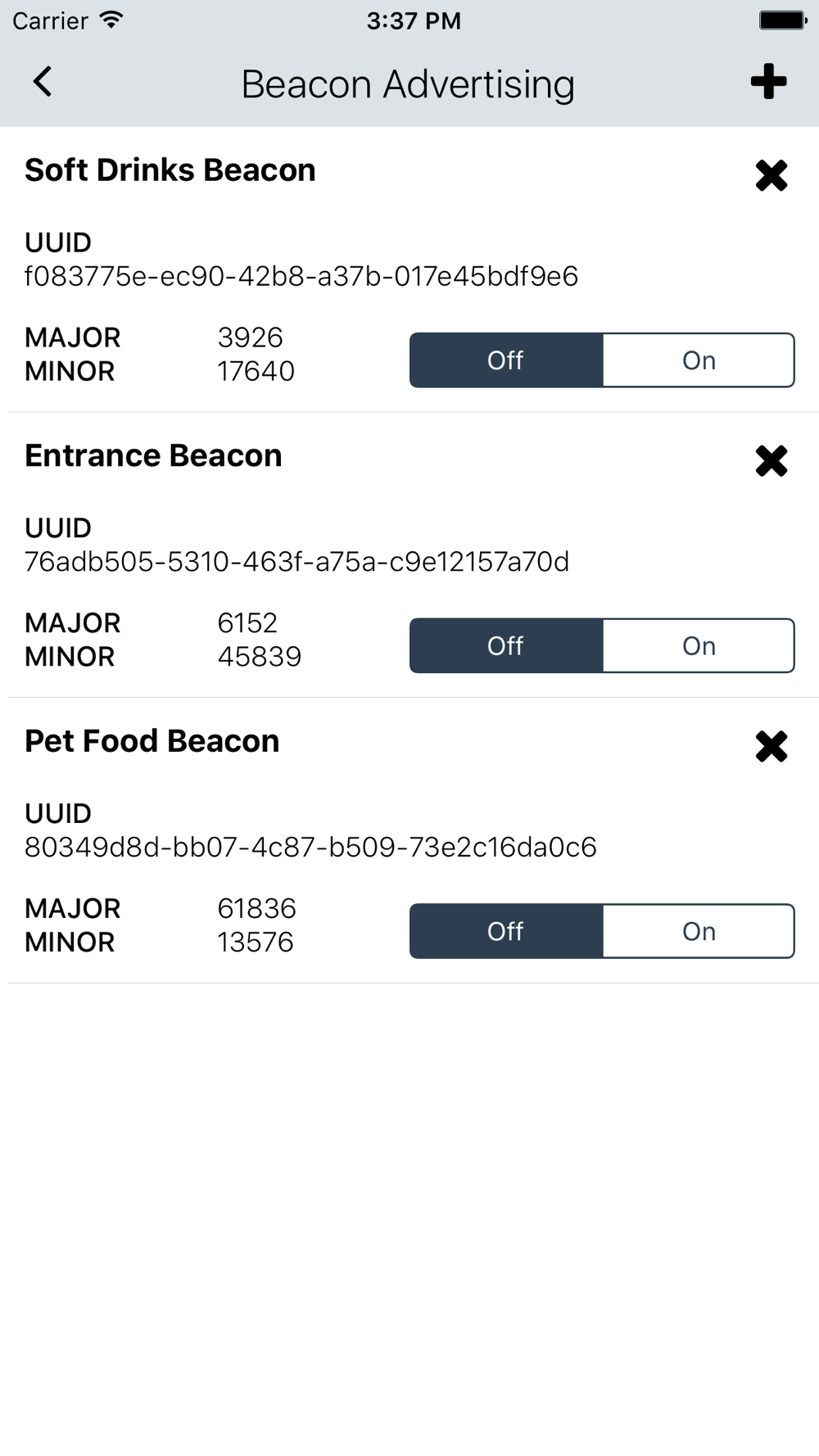The height and width of the screenshot is (1456, 819).
Task: Select the Soft Drinks Beacon title
Action: point(170,170)
